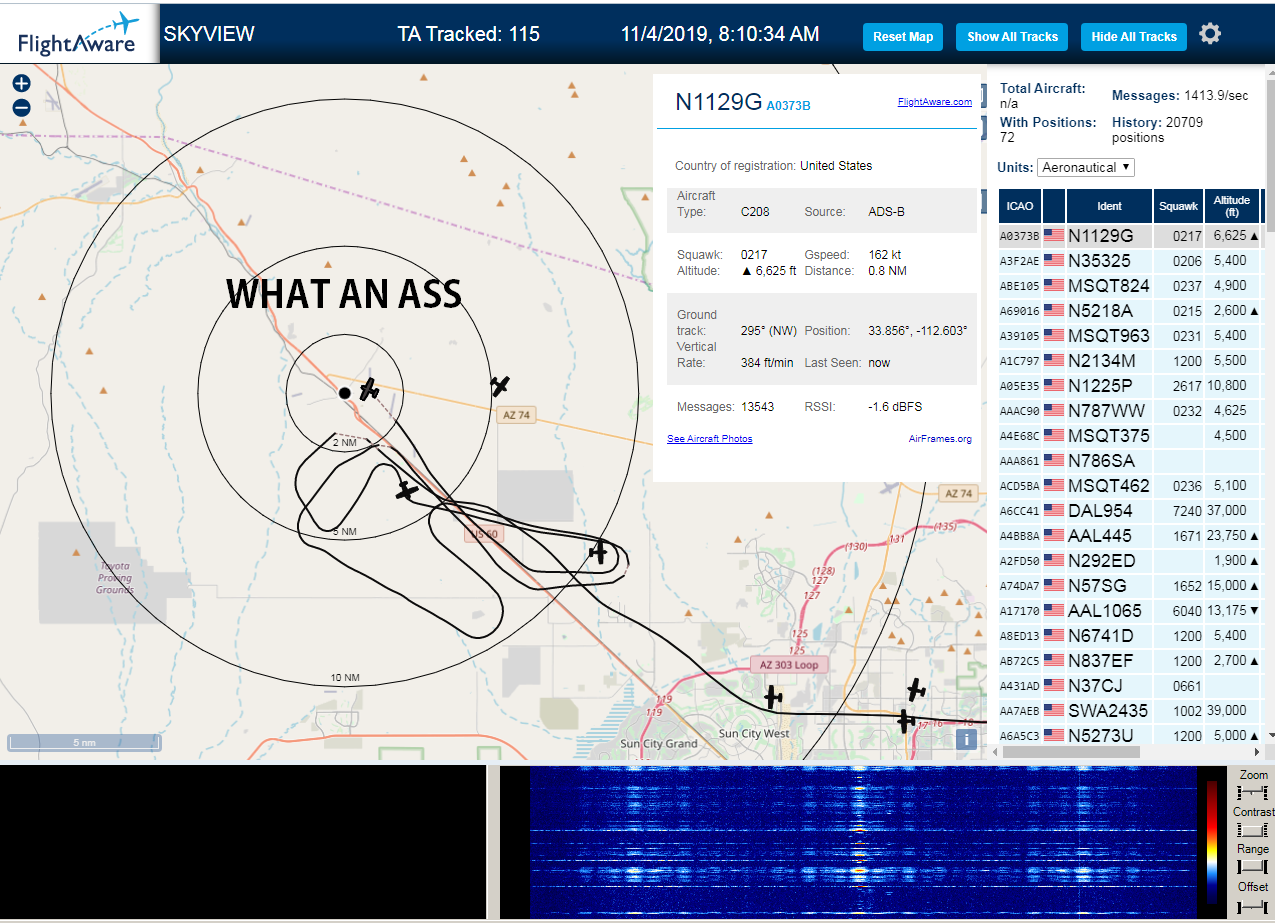Click the aircraft list scrollbar up arrow
The width and height of the screenshot is (1275, 923).
(1270, 71)
